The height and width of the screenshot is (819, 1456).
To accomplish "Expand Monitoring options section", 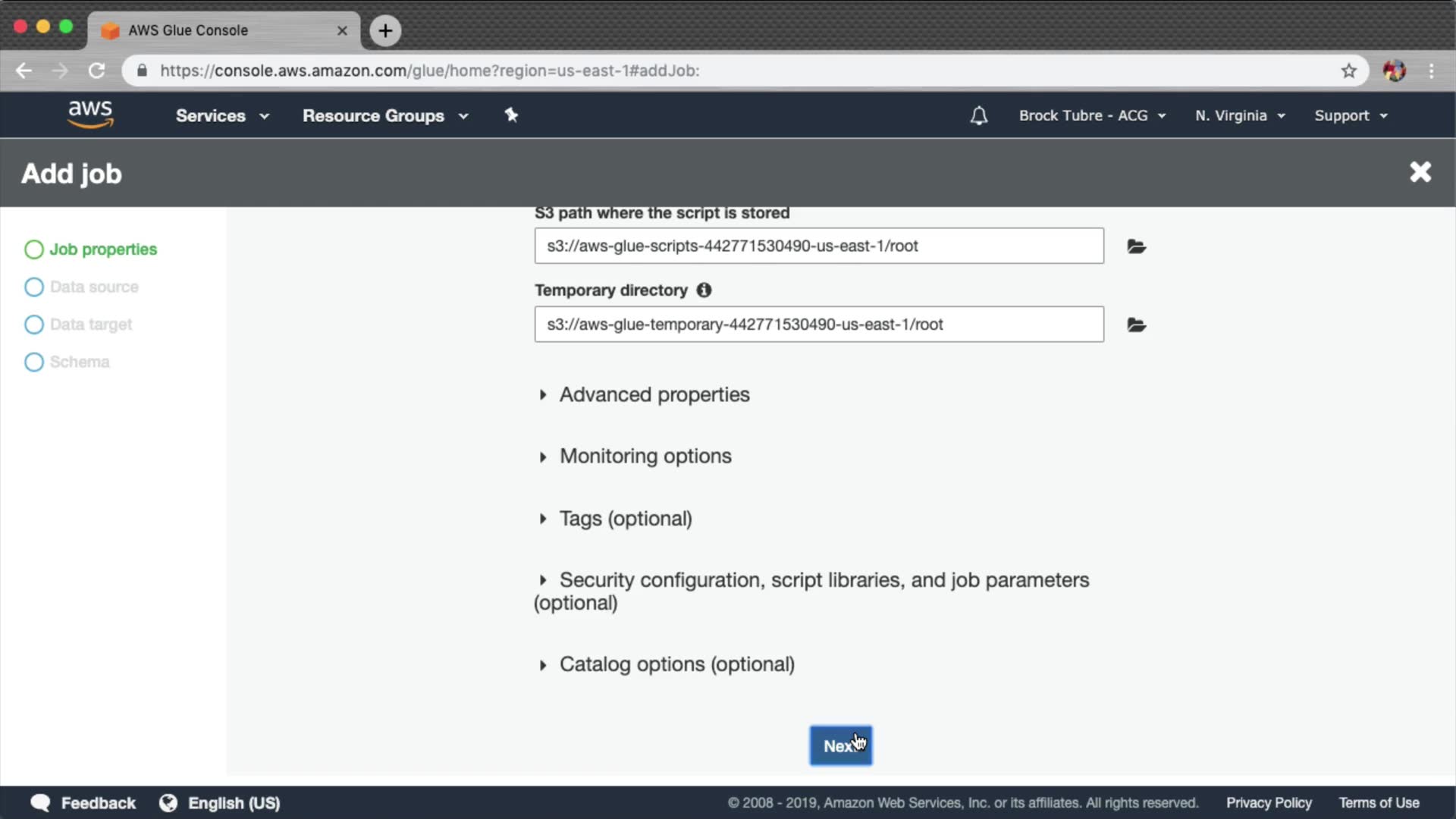I will point(645,457).
